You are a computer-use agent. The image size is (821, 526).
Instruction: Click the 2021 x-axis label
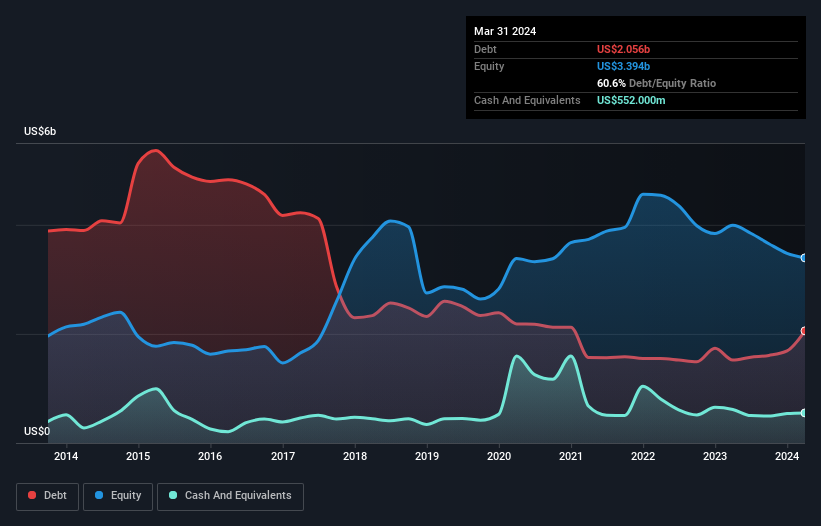coord(571,456)
